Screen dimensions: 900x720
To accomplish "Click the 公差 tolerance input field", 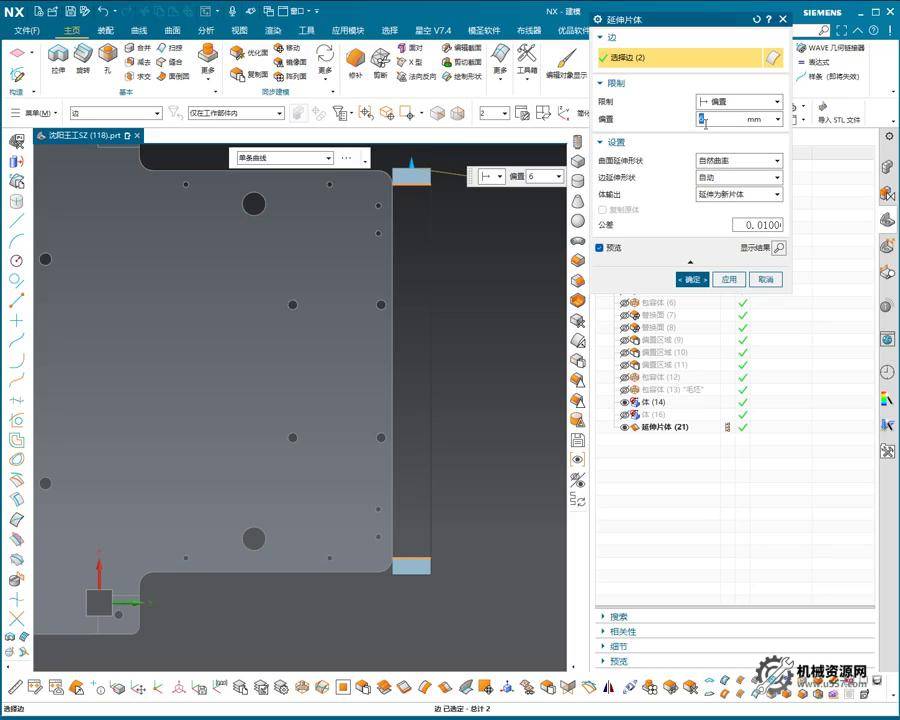I will click(756, 226).
